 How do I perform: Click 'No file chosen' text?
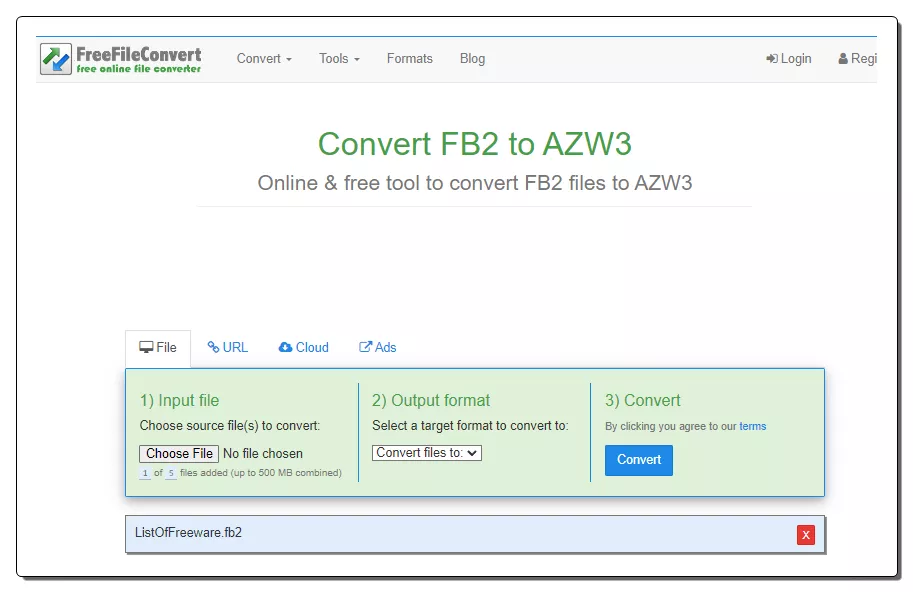pos(263,453)
